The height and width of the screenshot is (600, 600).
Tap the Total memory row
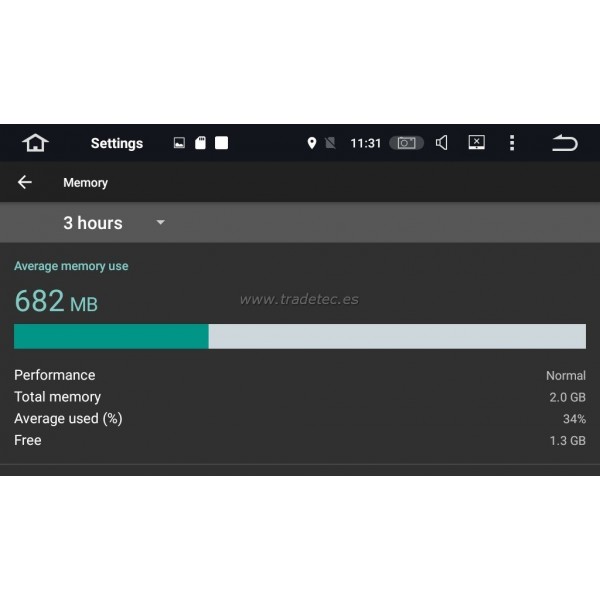coord(300,397)
